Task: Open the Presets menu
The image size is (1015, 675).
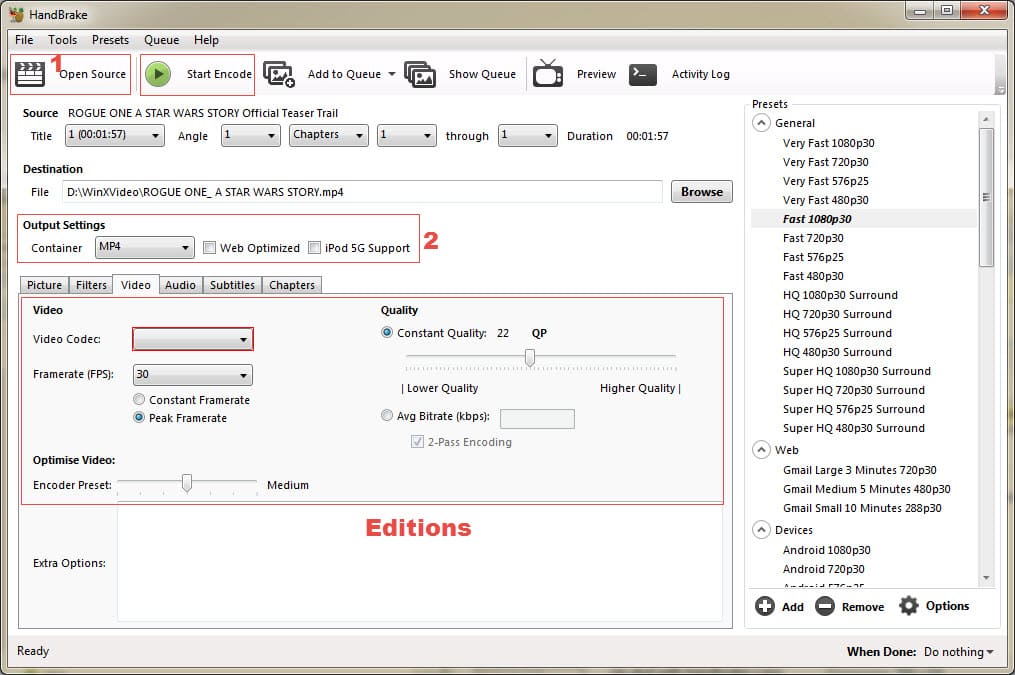Action: click(110, 40)
